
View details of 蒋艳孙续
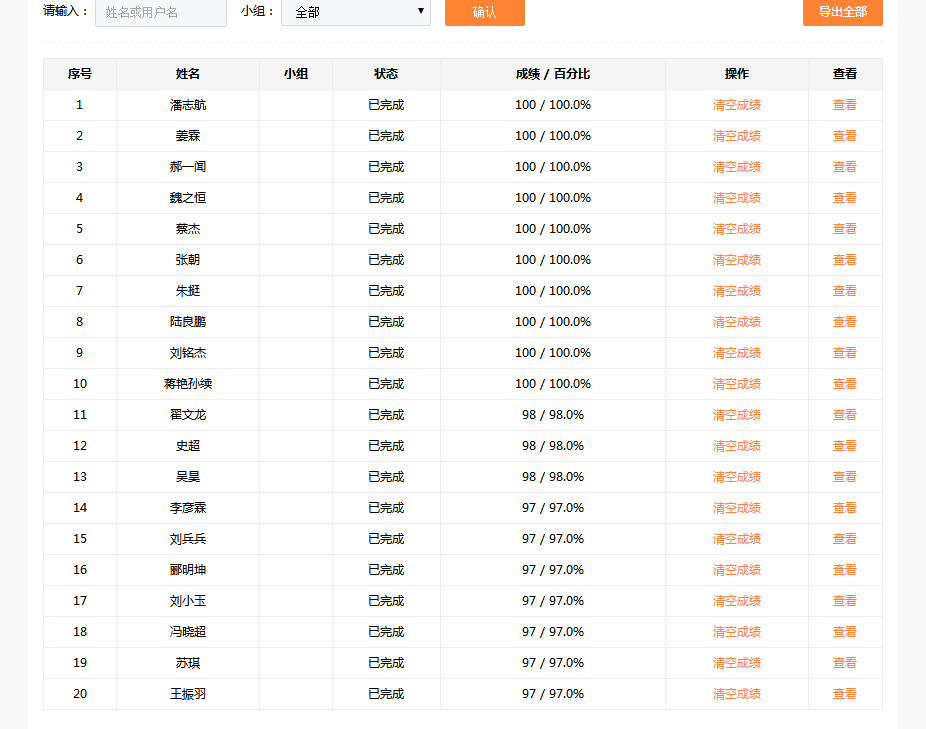[844, 384]
